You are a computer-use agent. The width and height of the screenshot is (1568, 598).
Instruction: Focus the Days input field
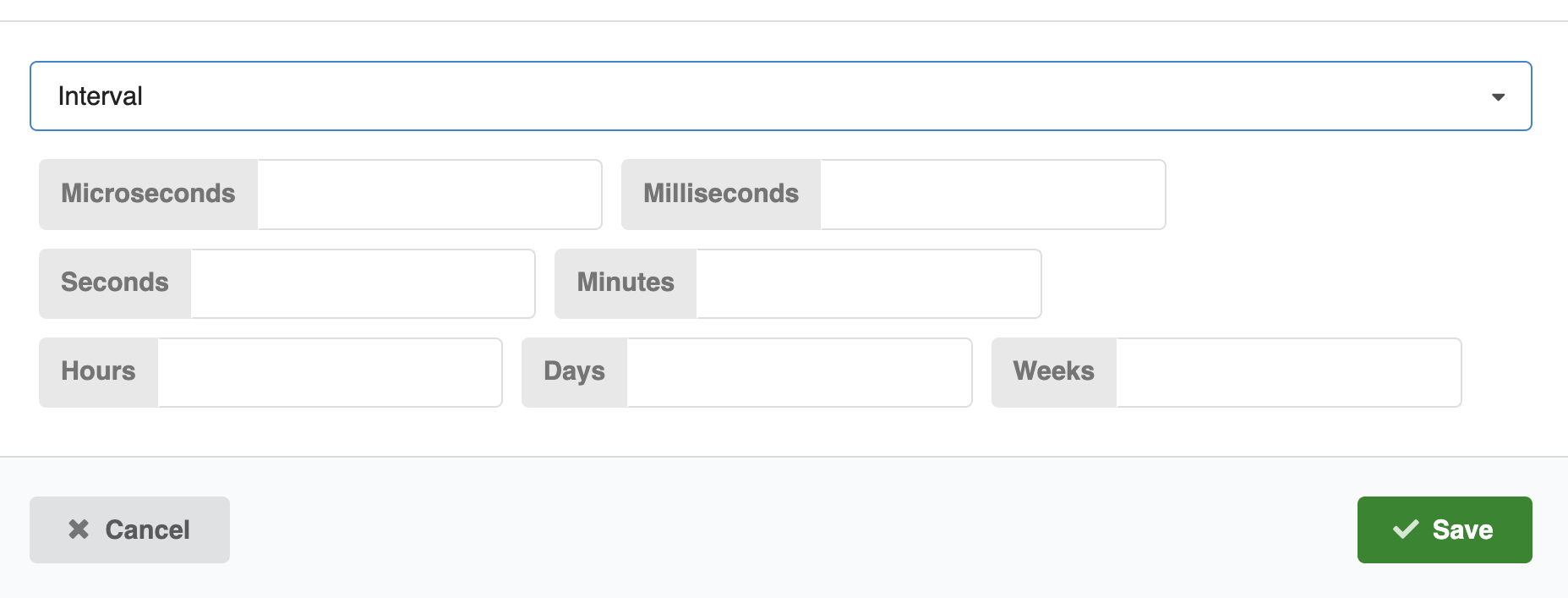point(799,373)
